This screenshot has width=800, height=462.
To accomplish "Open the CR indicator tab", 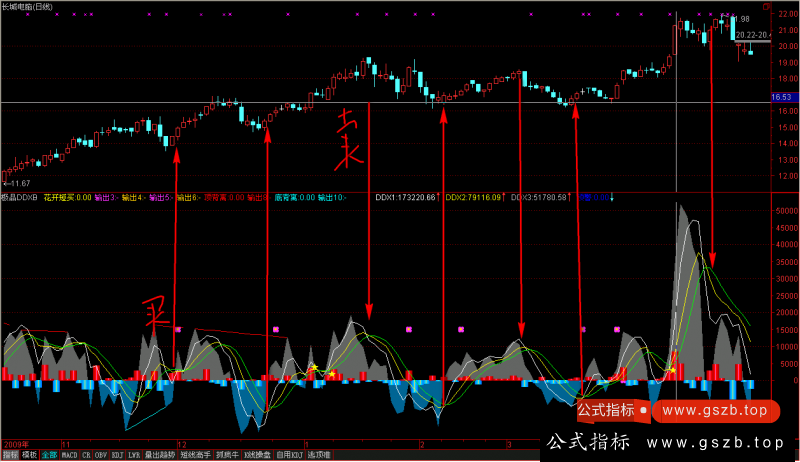I will click(x=87, y=455).
